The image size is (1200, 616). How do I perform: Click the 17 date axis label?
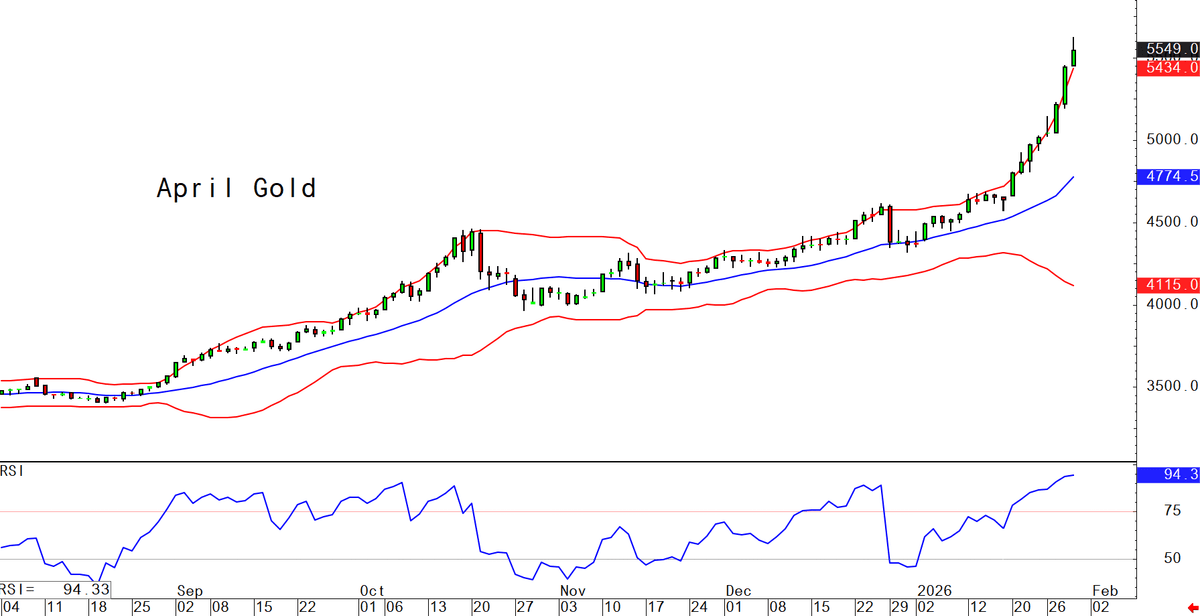655,607
